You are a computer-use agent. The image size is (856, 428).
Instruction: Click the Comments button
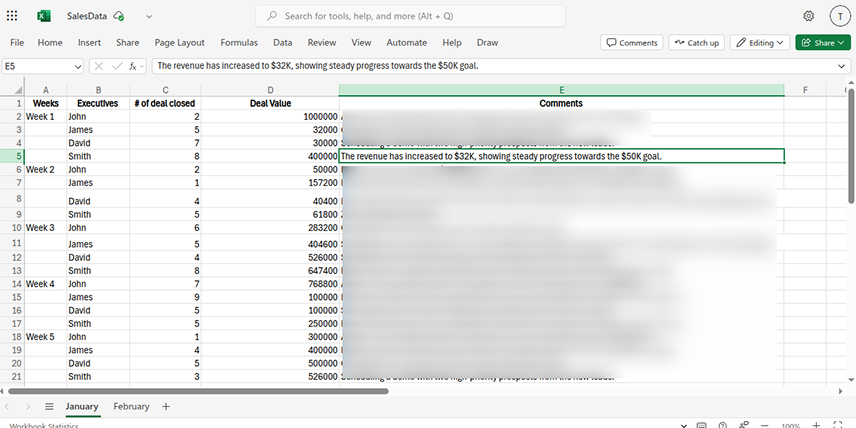coord(632,43)
